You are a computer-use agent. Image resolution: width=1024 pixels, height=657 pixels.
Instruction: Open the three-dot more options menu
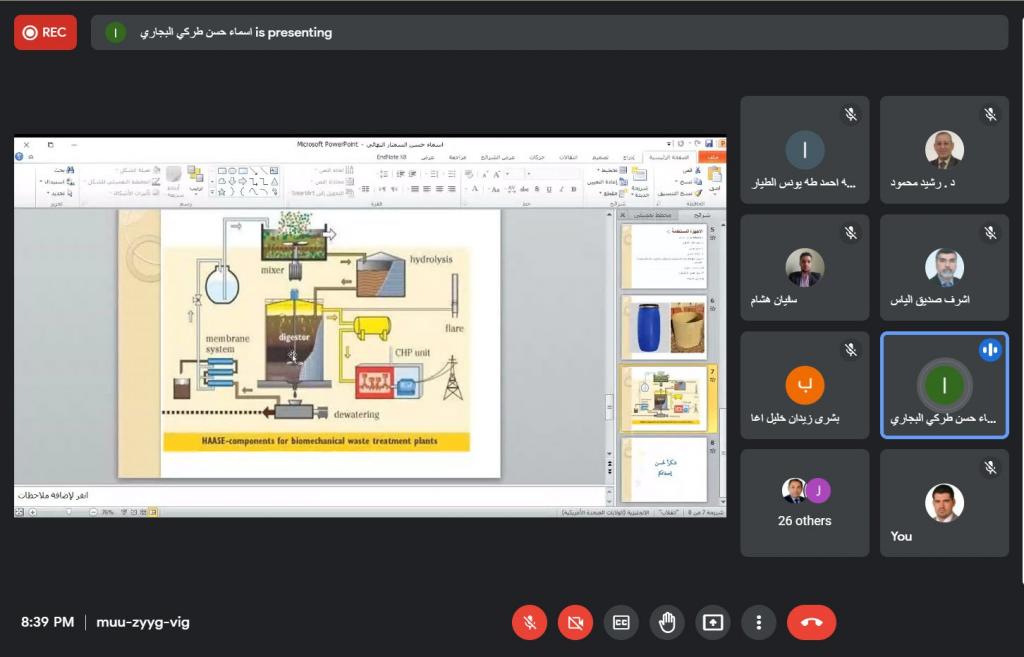point(758,622)
